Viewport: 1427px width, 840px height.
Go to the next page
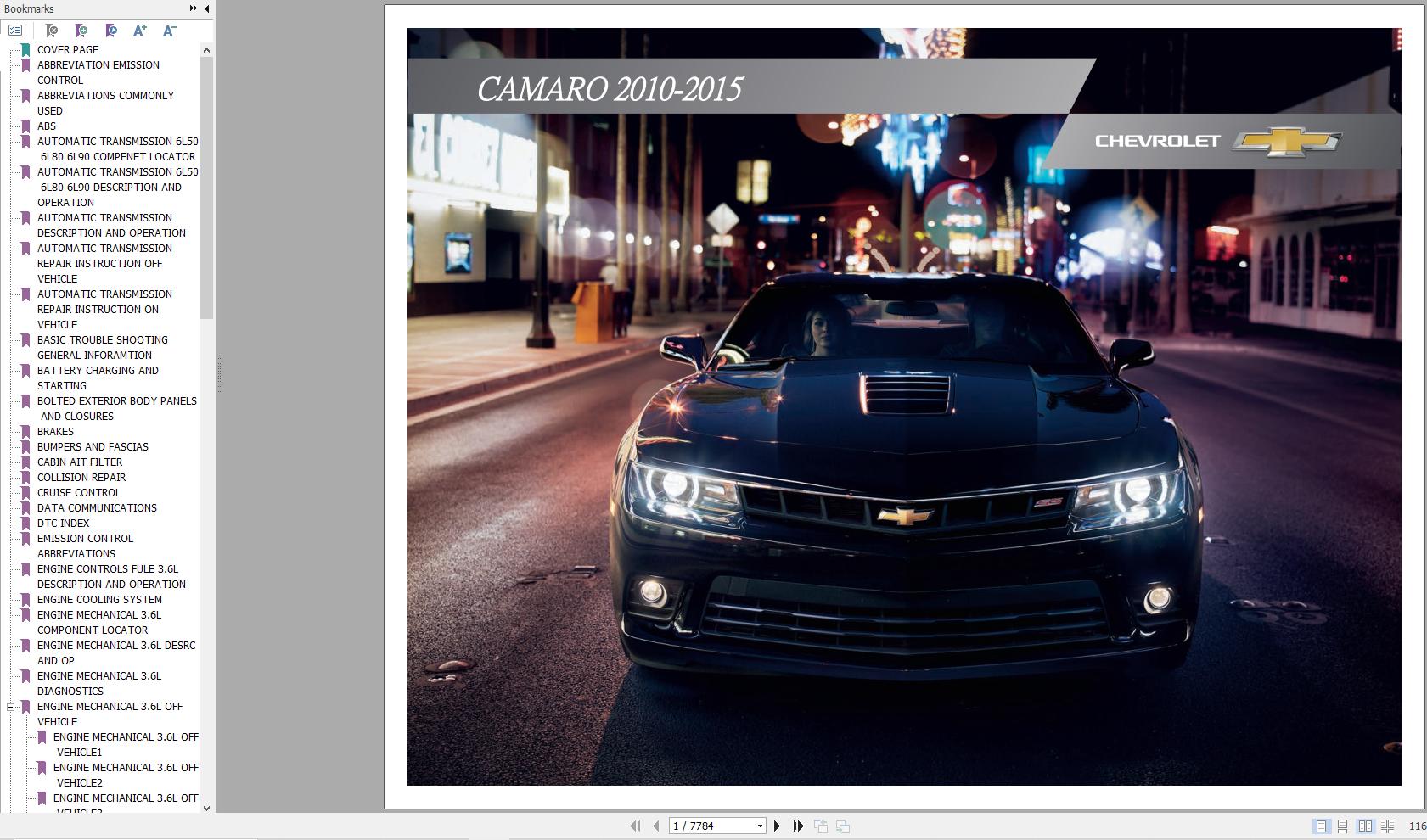[777, 826]
